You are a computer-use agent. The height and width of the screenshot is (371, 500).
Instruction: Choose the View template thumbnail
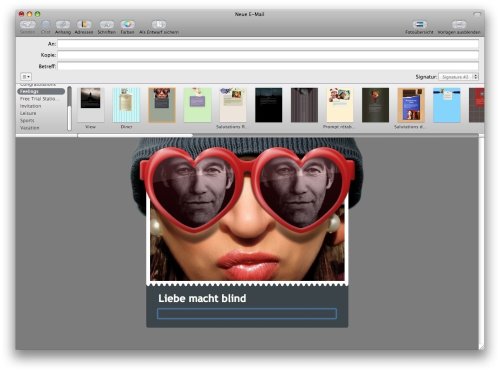point(90,105)
